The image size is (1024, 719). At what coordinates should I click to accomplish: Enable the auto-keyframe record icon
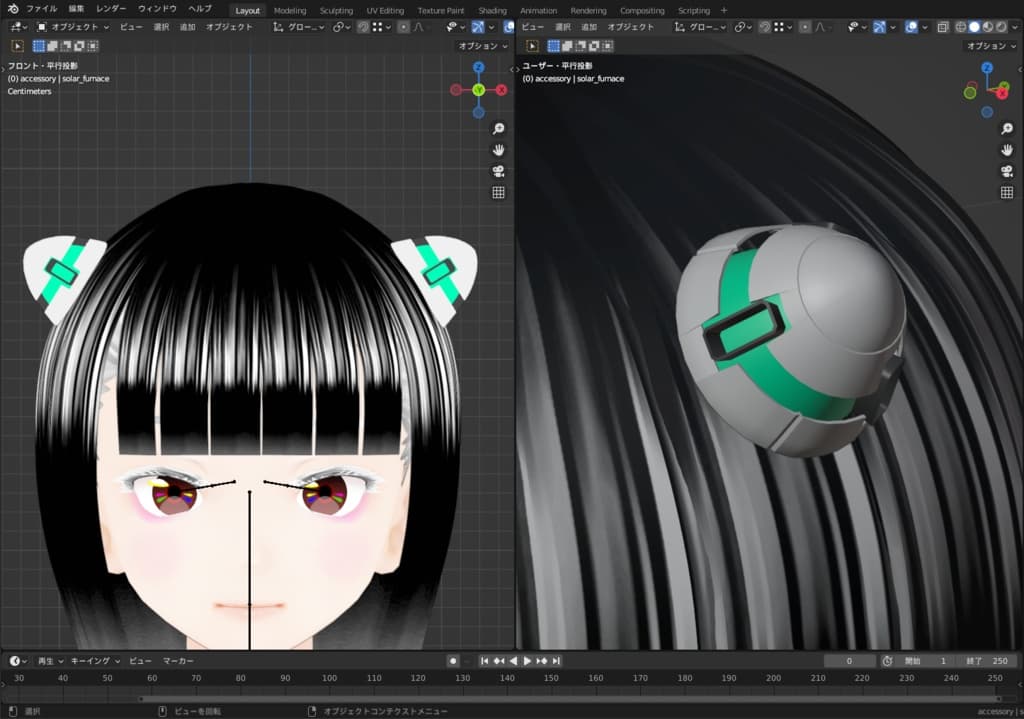pos(453,660)
